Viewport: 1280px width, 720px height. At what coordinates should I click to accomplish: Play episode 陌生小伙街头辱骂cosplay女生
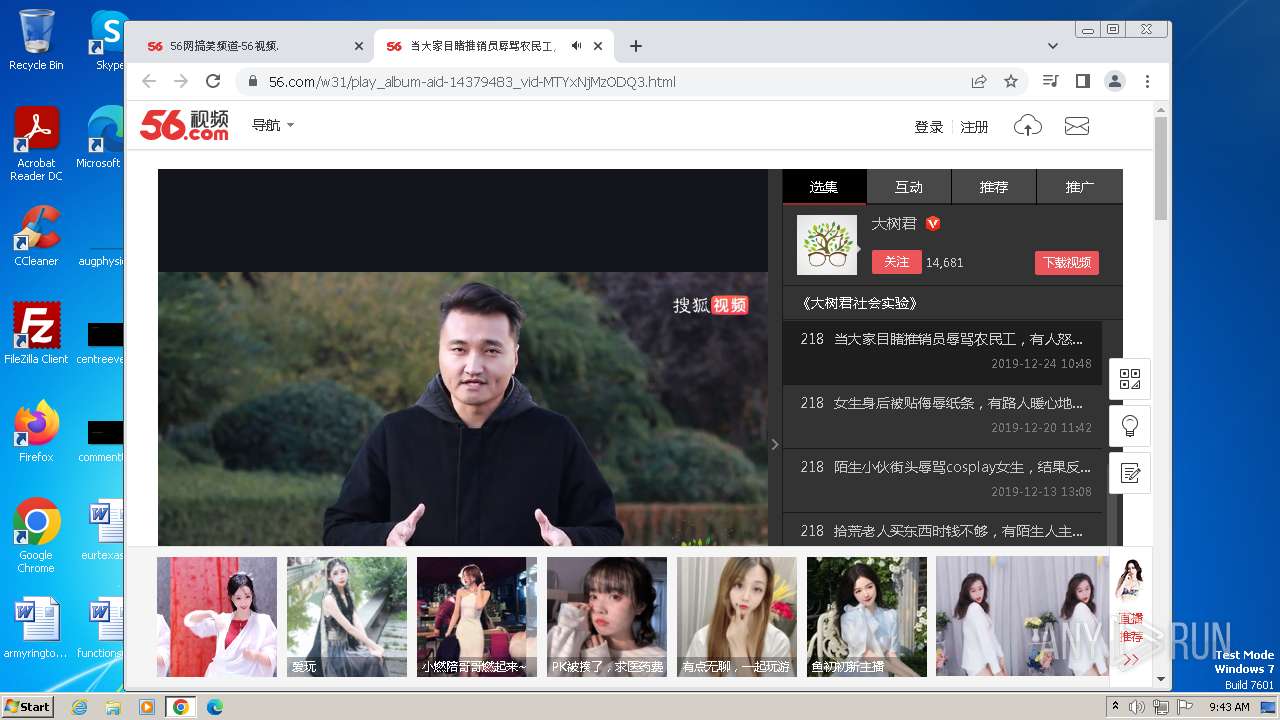coord(942,479)
